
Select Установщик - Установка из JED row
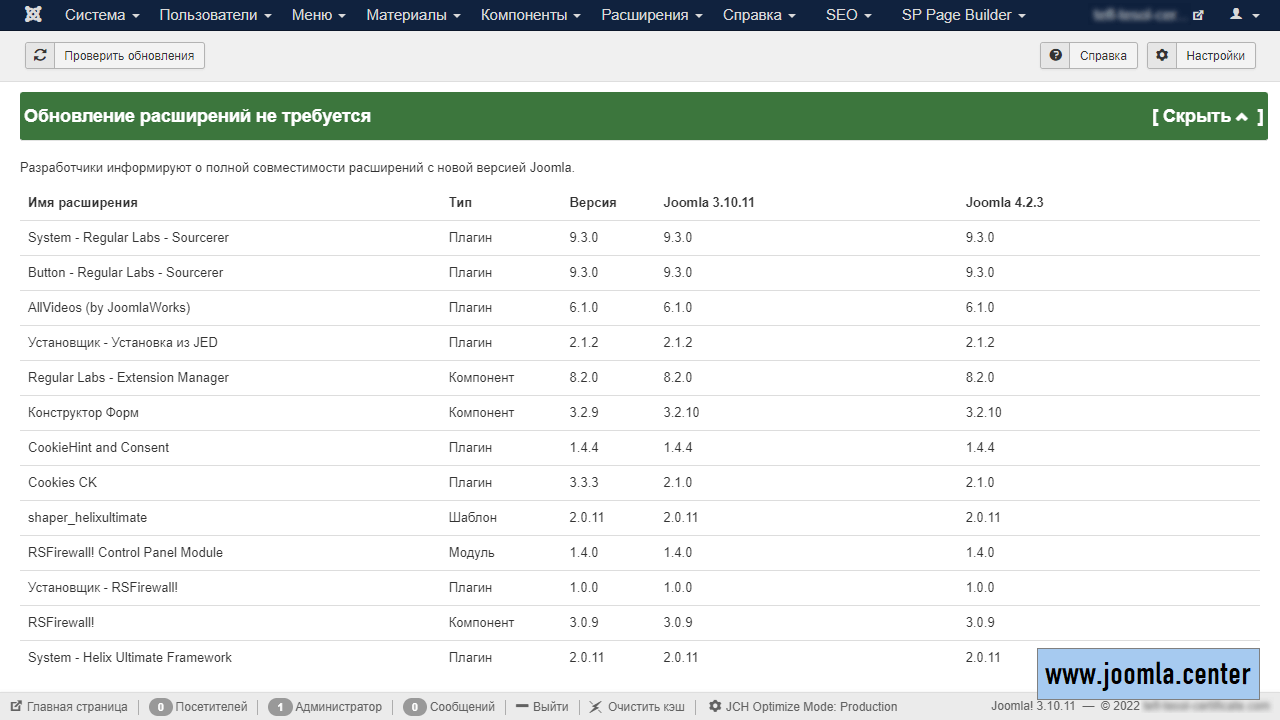[640, 343]
